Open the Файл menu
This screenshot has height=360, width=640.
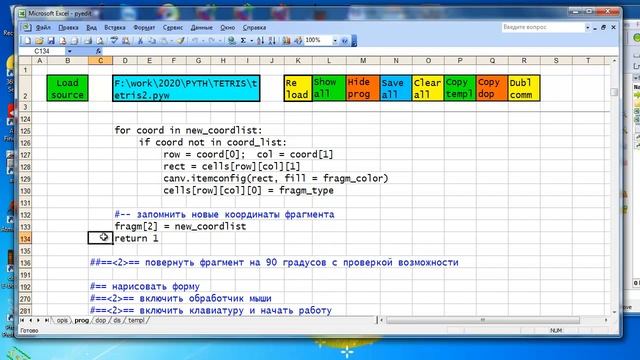[43, 27]
